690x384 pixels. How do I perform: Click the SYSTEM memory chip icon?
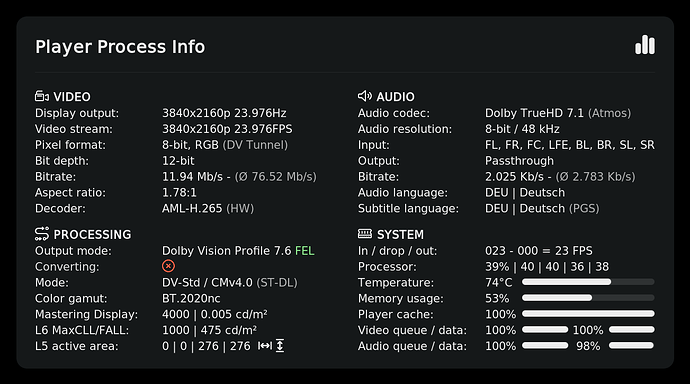pyautogui.click(x=365, y=234)
